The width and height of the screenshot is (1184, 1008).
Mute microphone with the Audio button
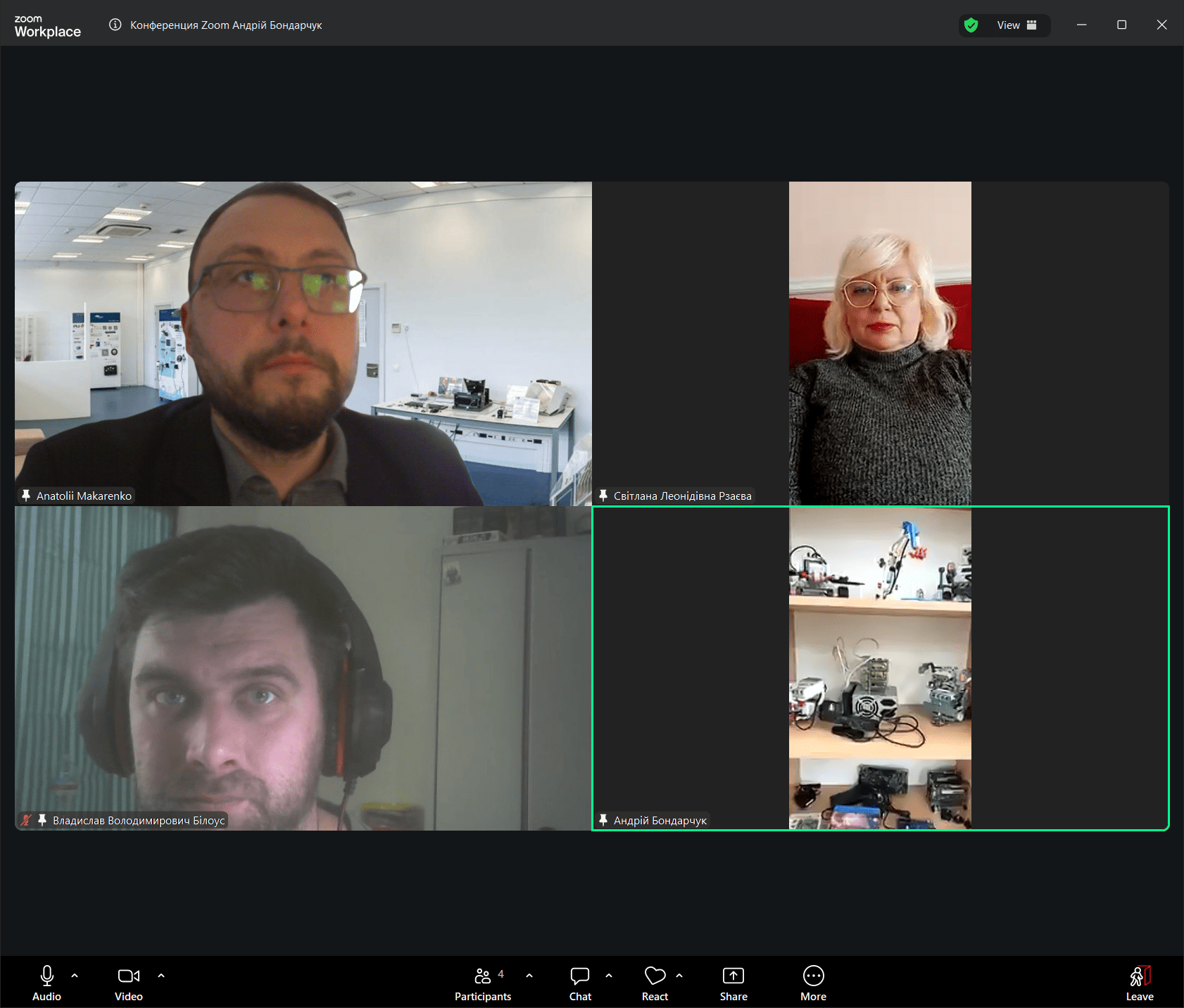[46, 982]
